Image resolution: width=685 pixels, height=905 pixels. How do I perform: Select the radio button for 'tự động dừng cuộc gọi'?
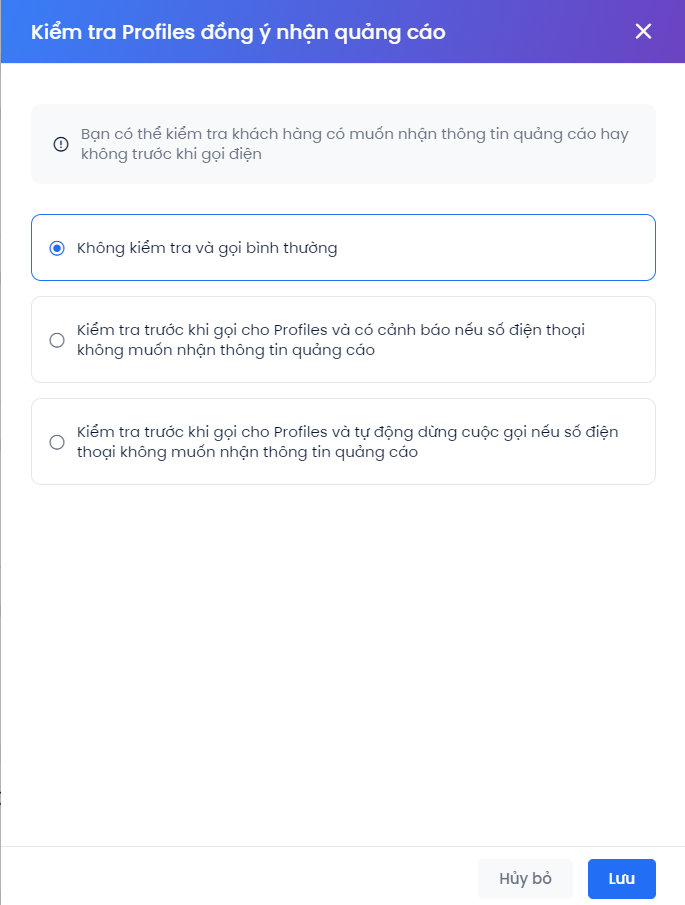point(57,442)
